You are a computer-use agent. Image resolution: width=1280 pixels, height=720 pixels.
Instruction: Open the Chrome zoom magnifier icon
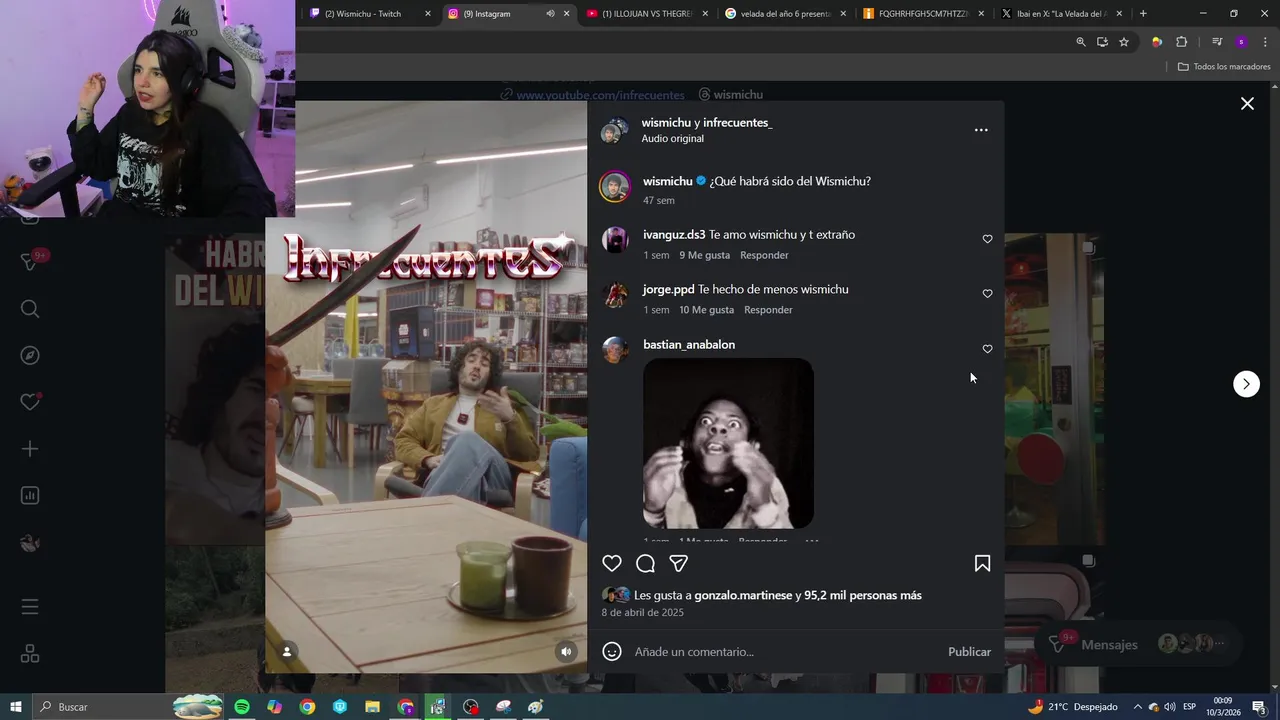tap(1080, 42)
